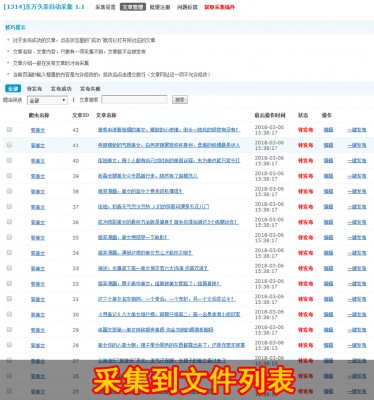Open the title link of article ID 33
This screenshot has height=400, width=374.
[153, 268]
